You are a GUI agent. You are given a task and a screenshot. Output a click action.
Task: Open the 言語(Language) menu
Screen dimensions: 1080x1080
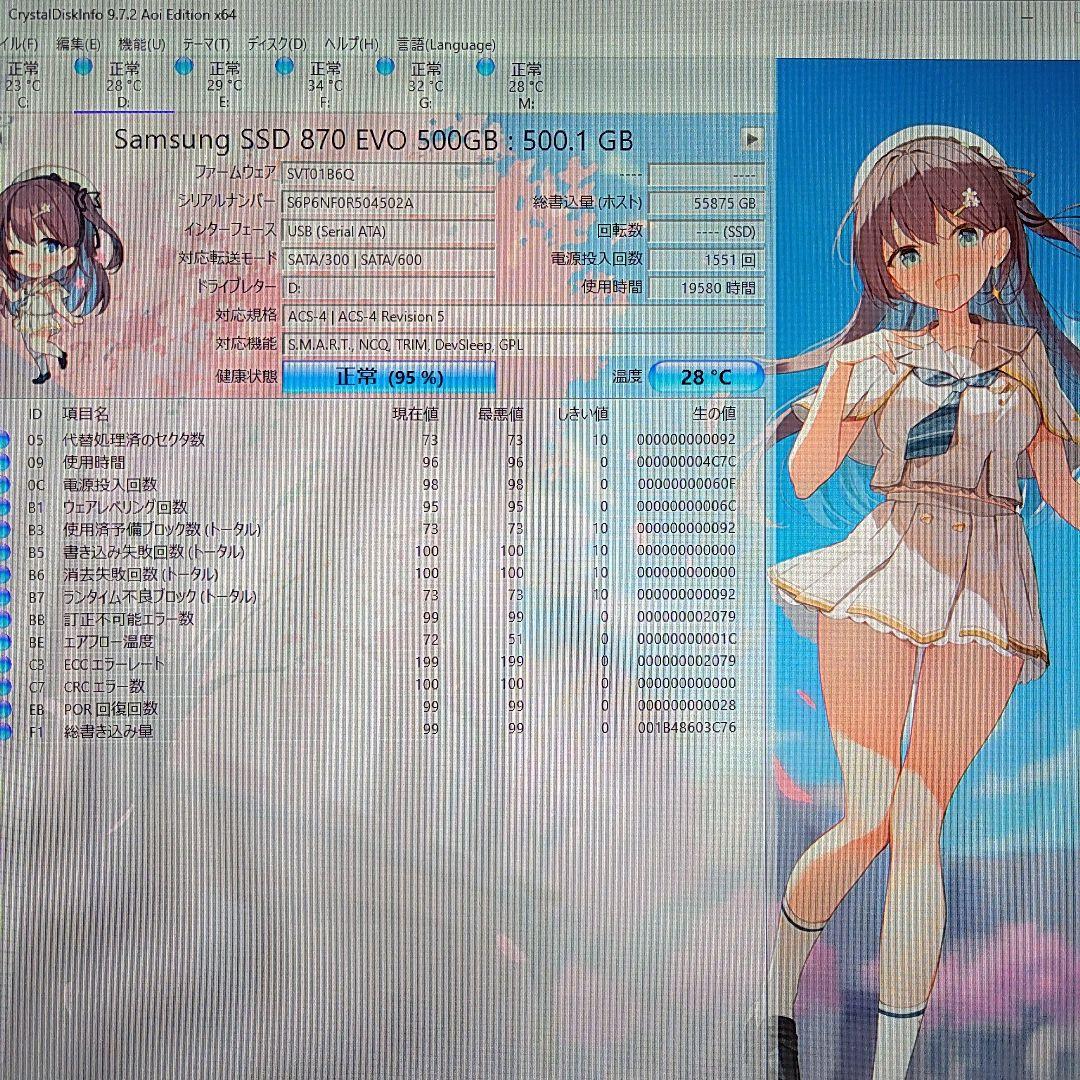click(x=446, y=45)
